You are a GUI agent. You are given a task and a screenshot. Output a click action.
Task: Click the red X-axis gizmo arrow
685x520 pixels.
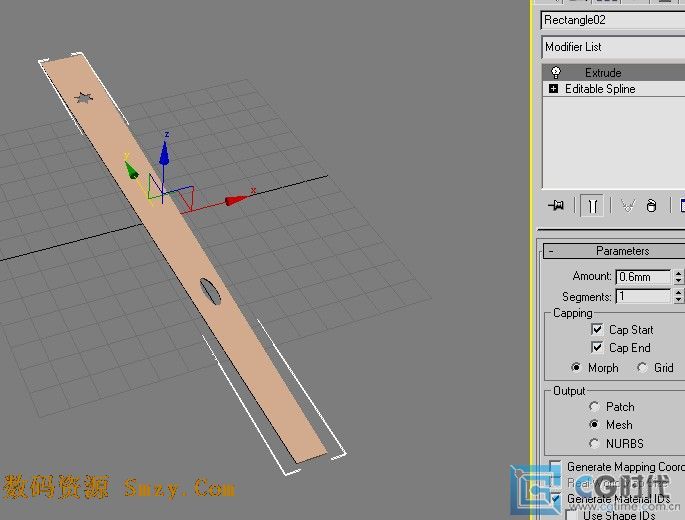(x=236, y=200)
